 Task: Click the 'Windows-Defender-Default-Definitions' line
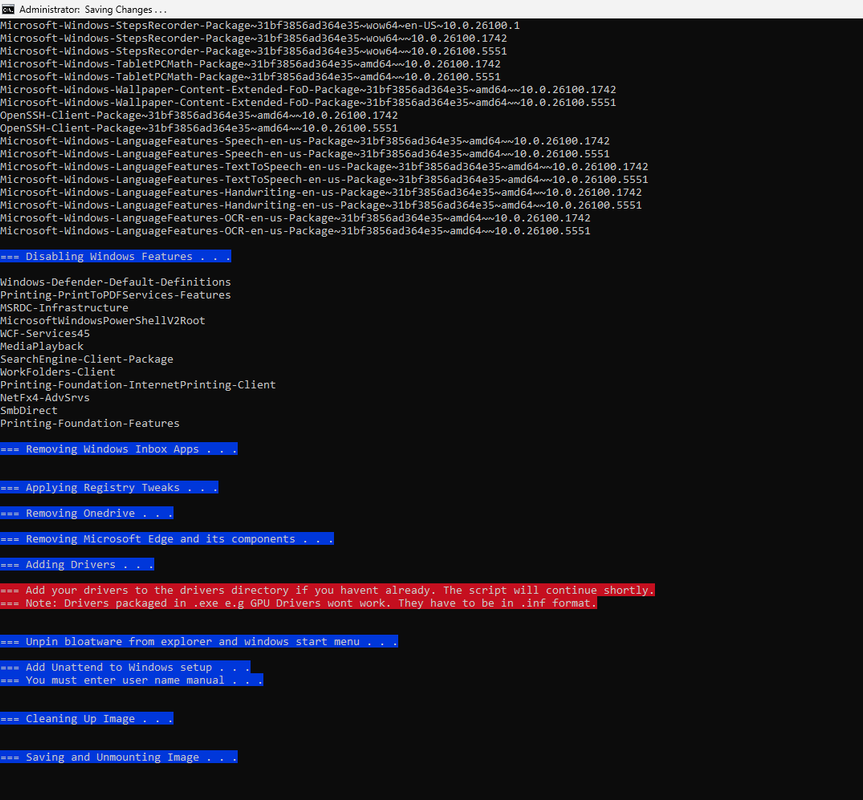coord(116,282)
